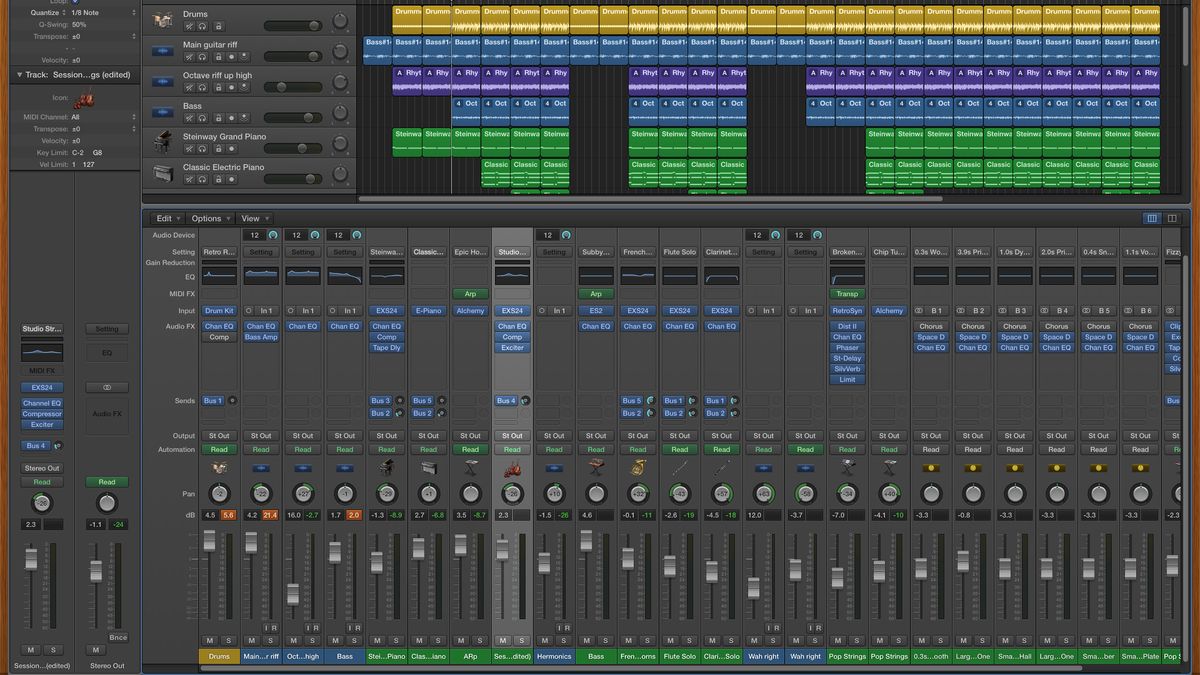Adjust the Drums track volume slider
Image resolution: width=1200 pixels, height=675 pixels.
[x=313, y=25]
